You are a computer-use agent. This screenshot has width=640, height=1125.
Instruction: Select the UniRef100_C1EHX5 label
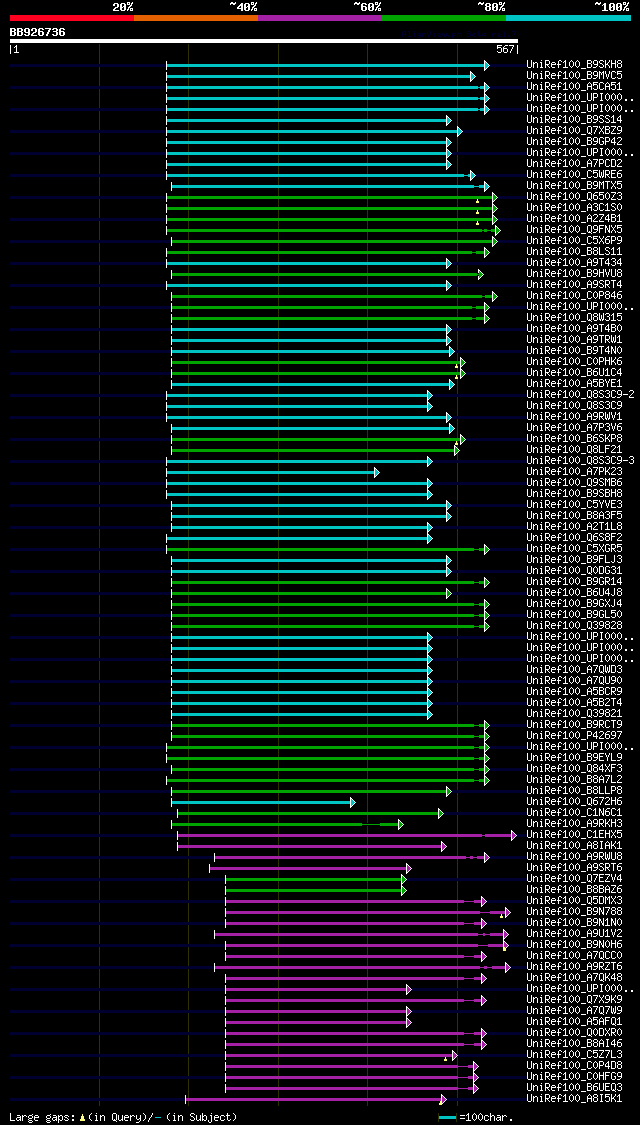click(574, 834)
